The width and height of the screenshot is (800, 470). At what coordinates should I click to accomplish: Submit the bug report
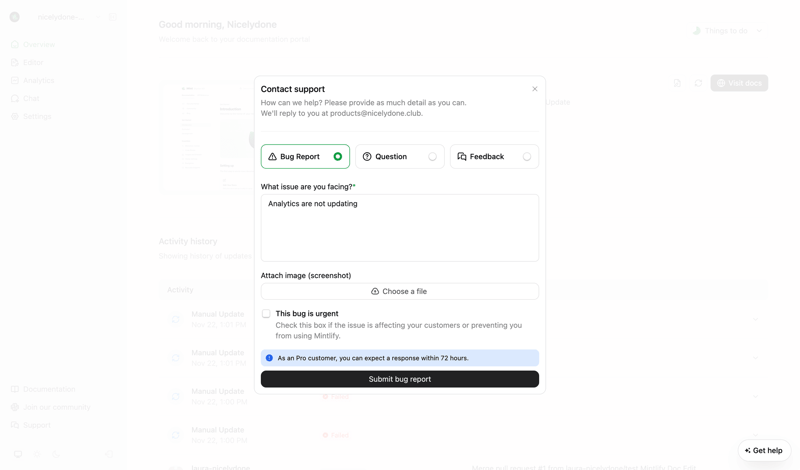(399, 379)
